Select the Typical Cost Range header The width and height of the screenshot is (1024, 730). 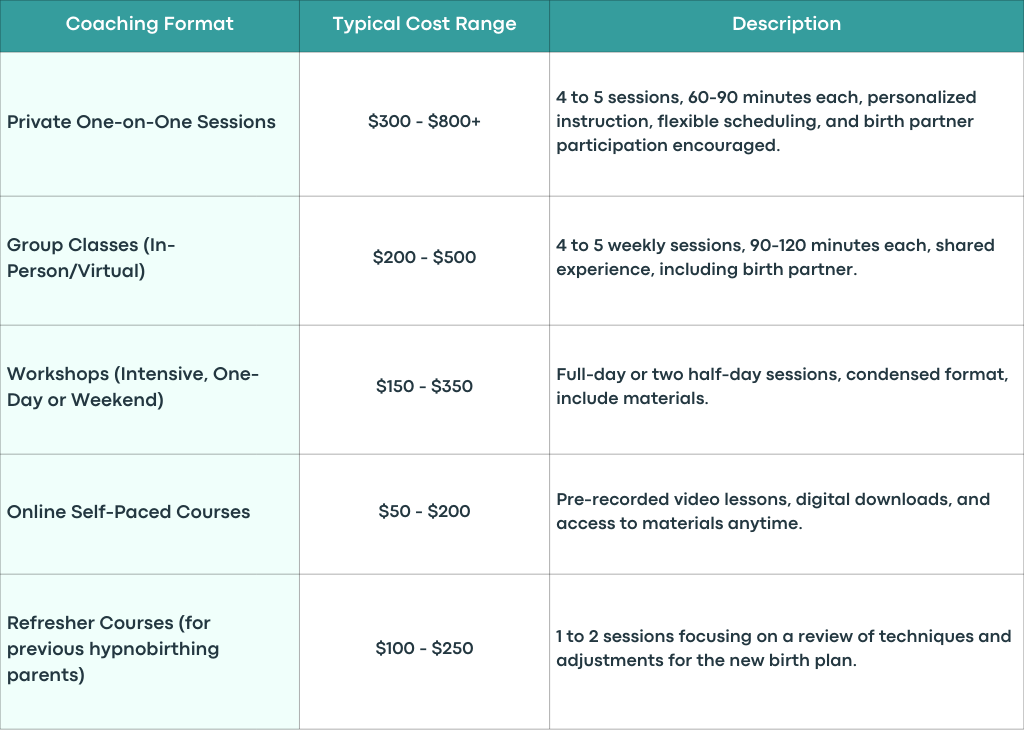pos(424,24)
